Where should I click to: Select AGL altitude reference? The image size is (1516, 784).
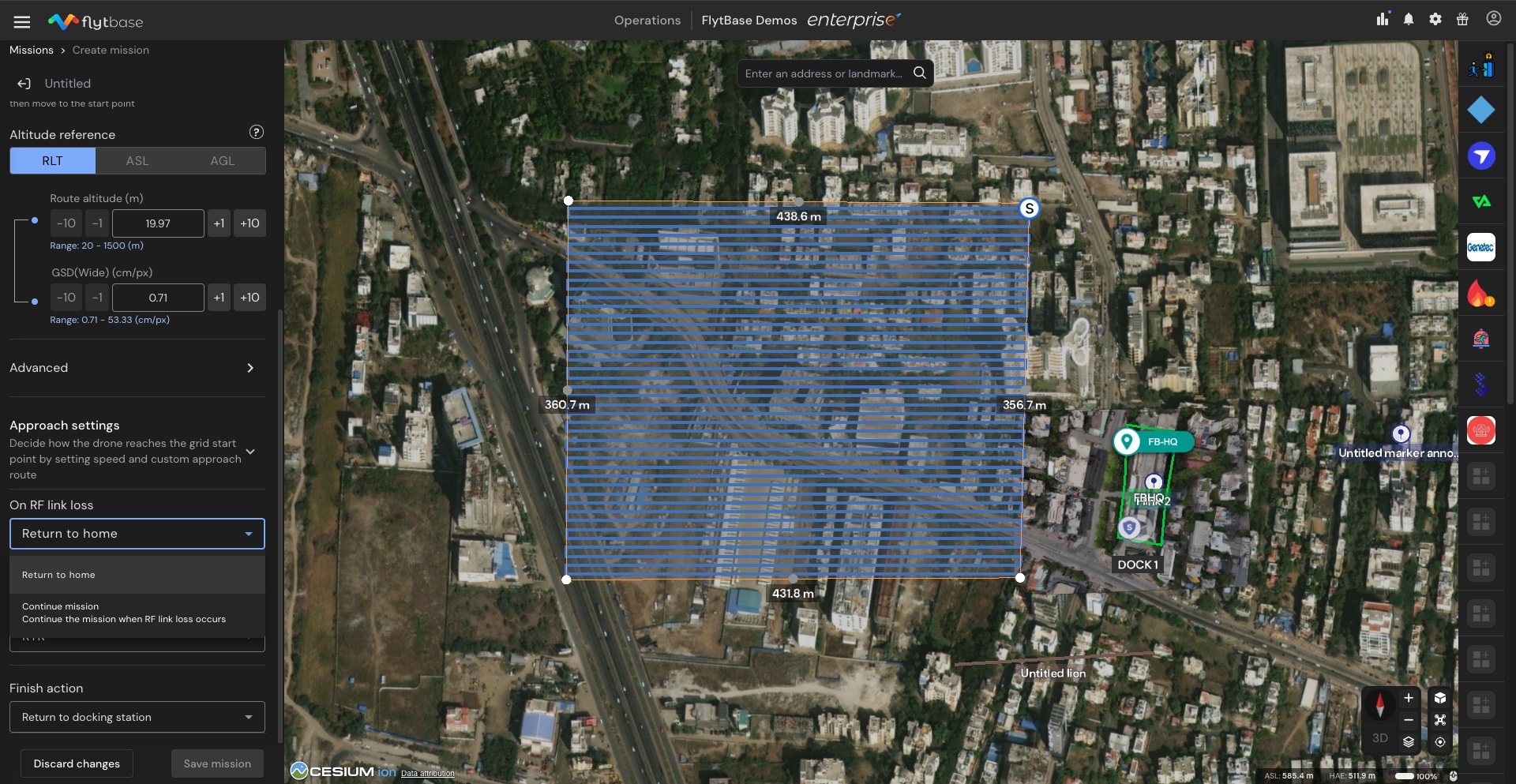pyautogui.click(x=222, y=161)
